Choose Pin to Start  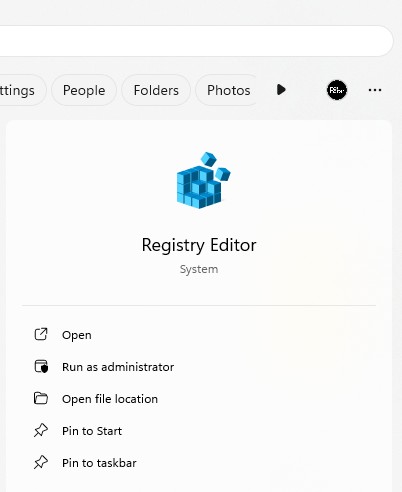point(92,431)
